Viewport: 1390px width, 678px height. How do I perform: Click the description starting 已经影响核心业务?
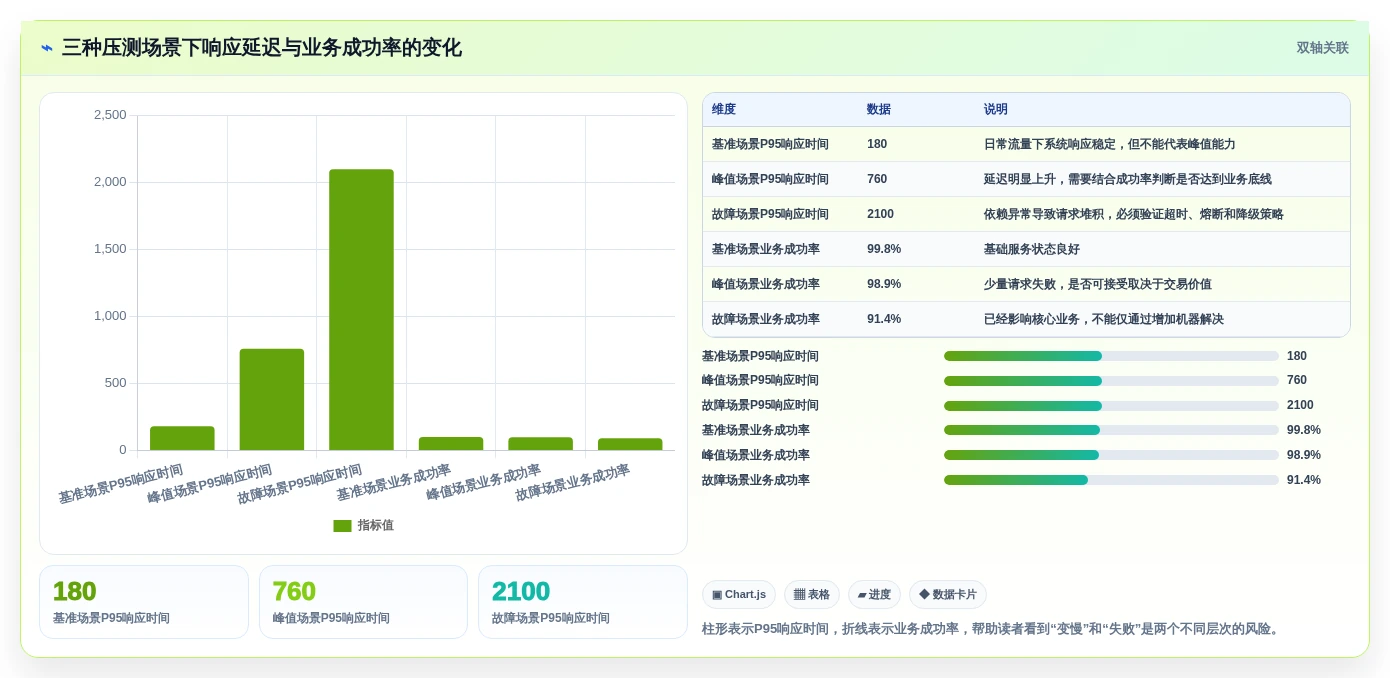click(x=1104, y=319)
